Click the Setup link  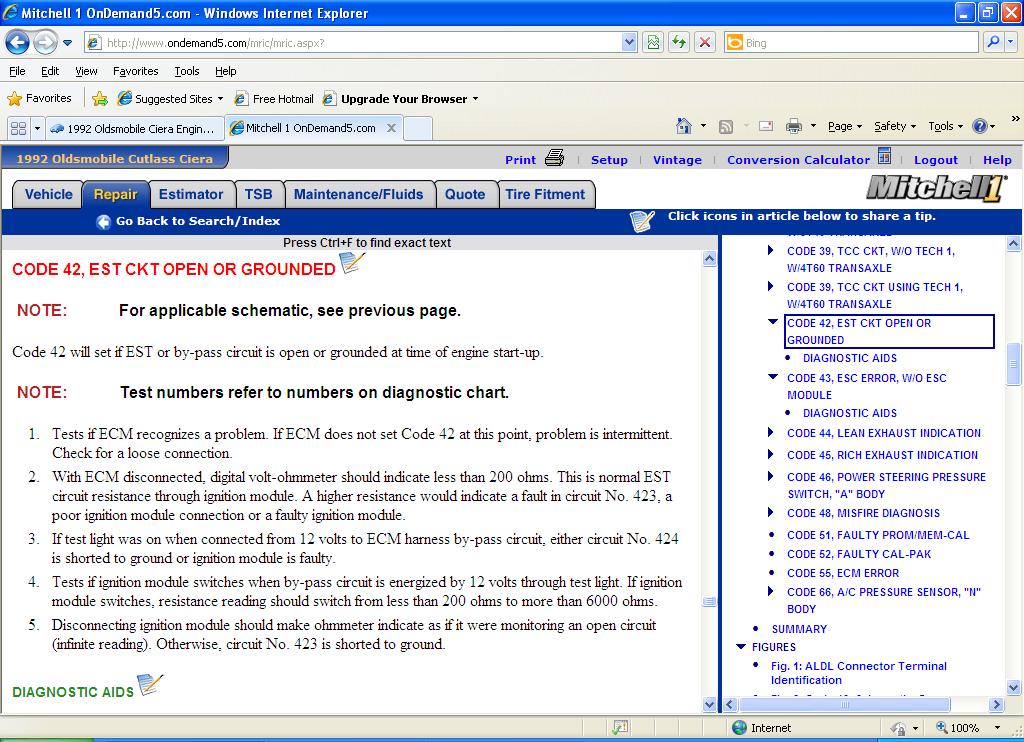[609, 159]
